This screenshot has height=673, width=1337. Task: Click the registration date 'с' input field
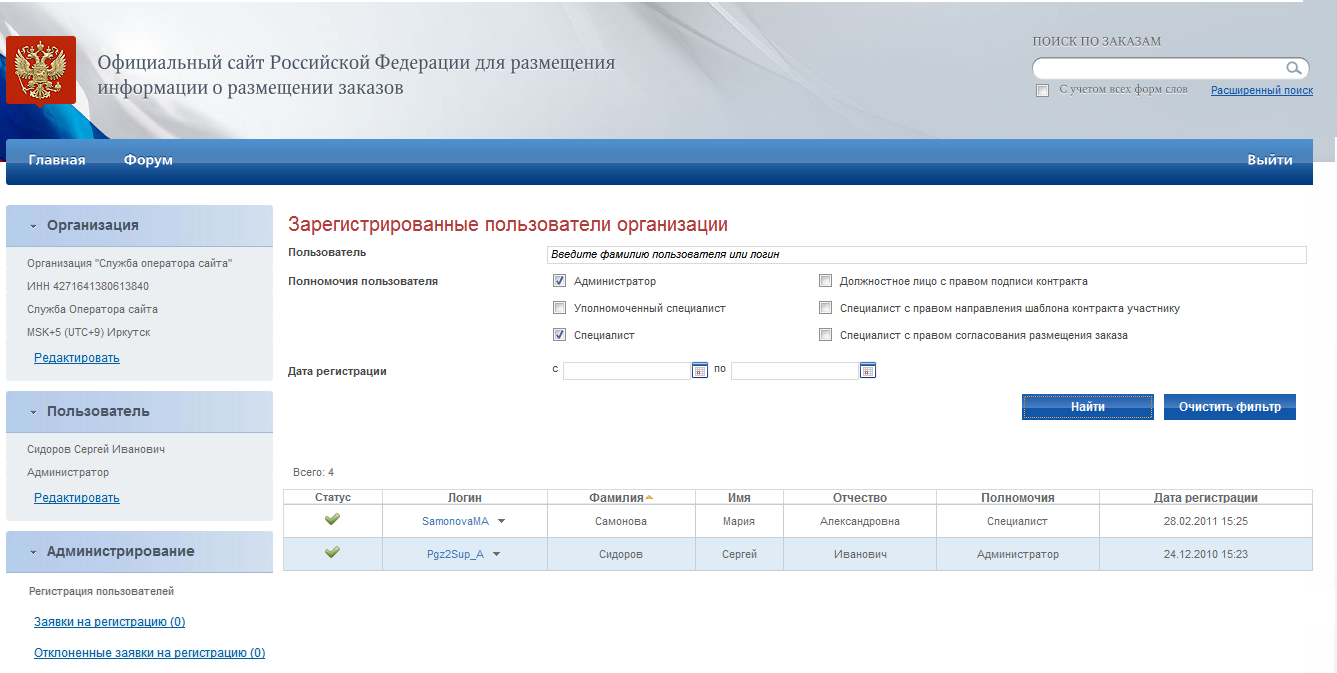coord(627,371)
